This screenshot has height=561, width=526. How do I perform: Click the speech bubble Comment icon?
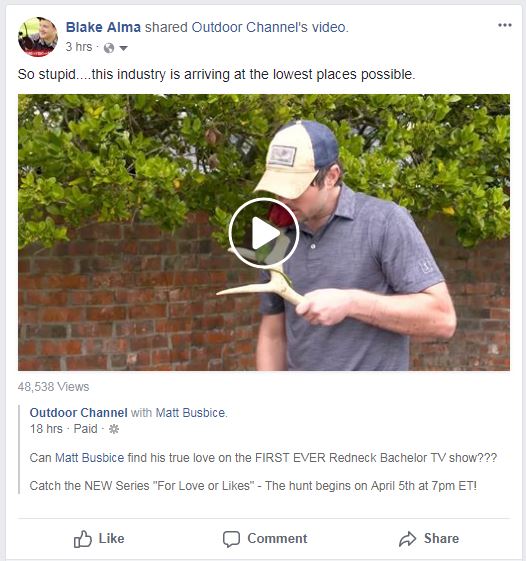(231, 539)
